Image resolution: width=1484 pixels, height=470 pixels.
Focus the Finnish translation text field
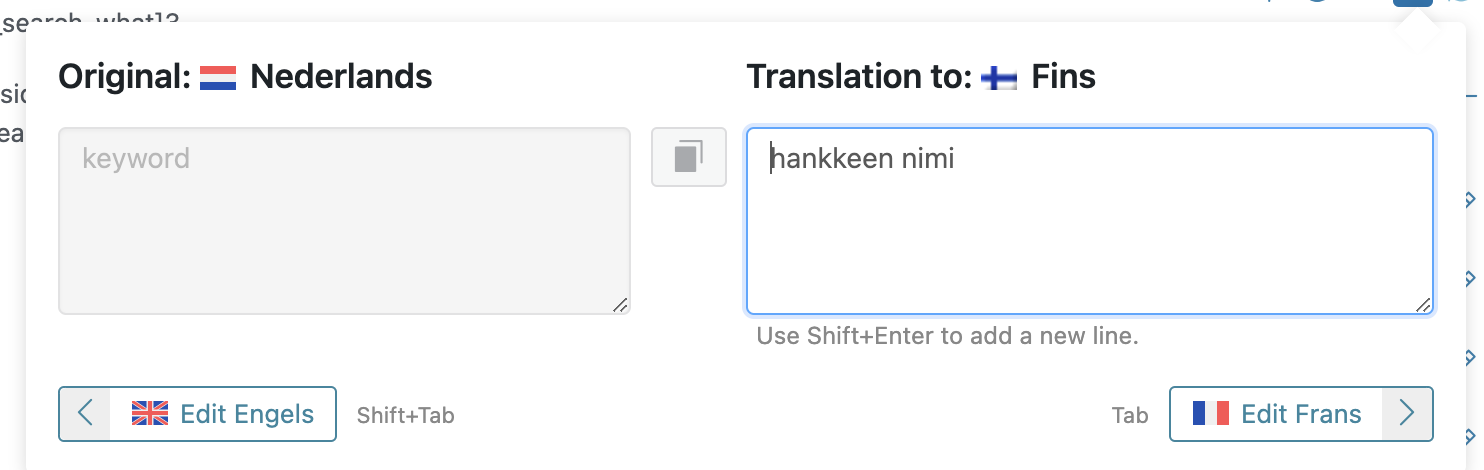click(x=1090, y=230)
